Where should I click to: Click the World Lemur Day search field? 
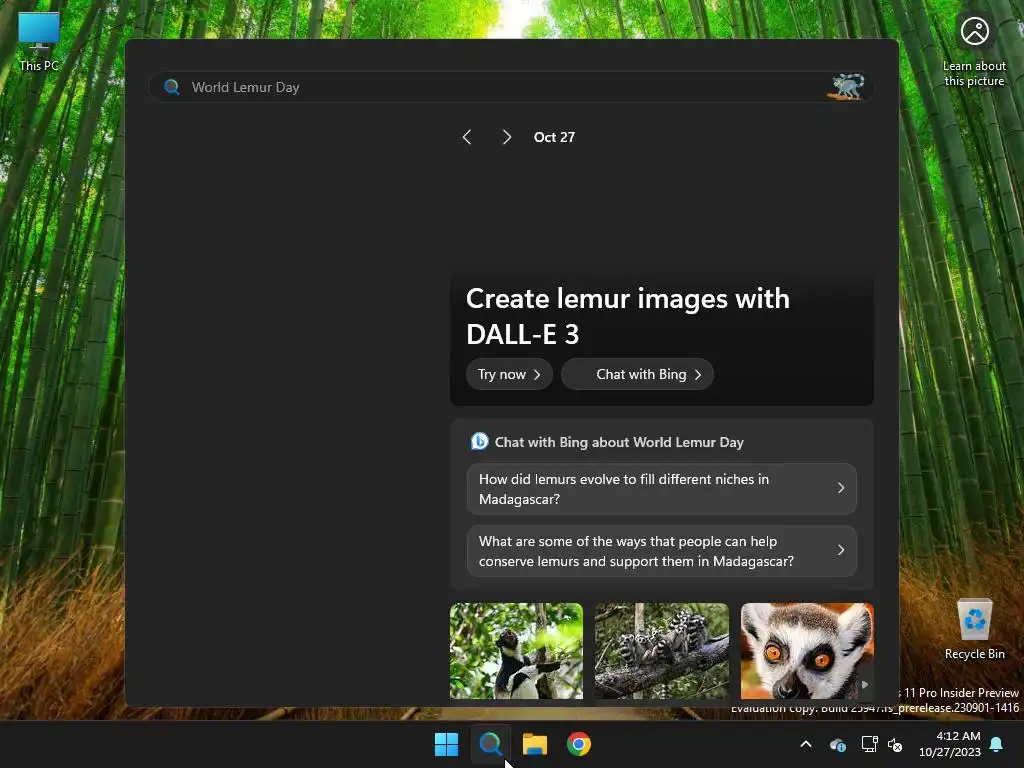click(x=511, y=87)
